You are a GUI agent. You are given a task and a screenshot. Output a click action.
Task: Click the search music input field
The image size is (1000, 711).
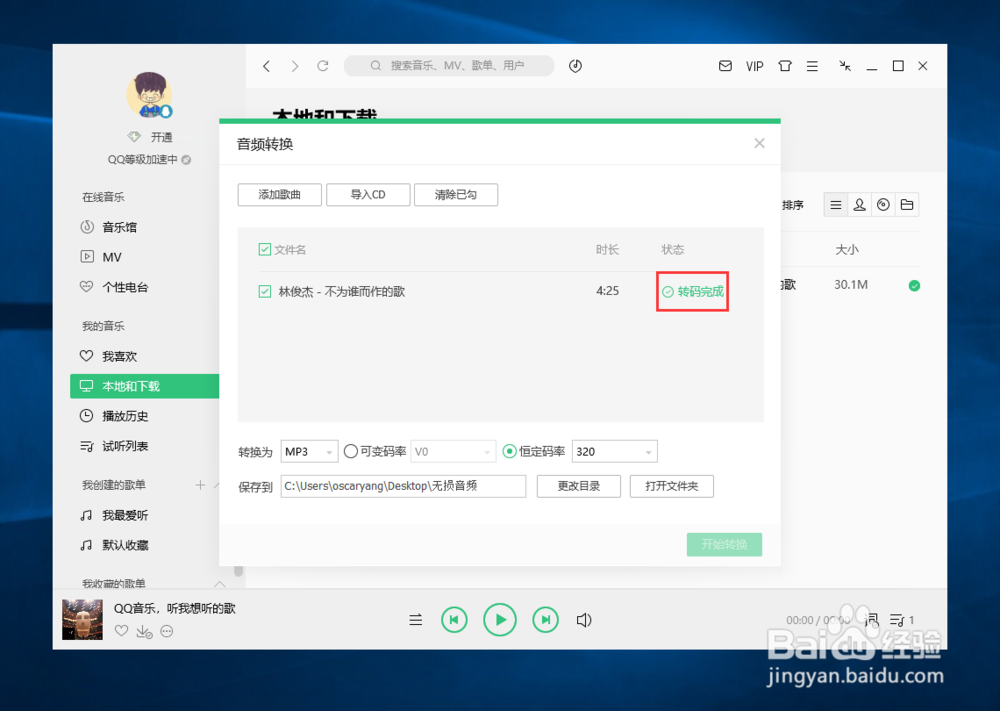click(449, 66)
